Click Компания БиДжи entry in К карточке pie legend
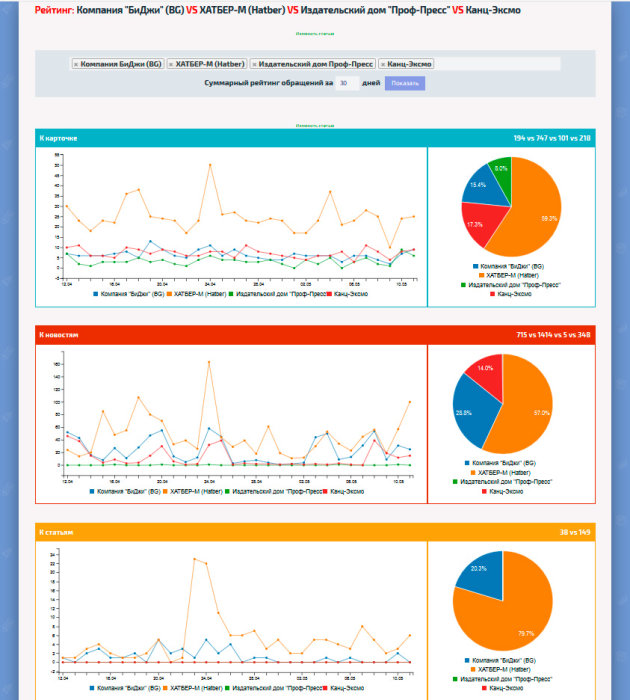This screenshot has height=700, width=630. tap(508, 267)
